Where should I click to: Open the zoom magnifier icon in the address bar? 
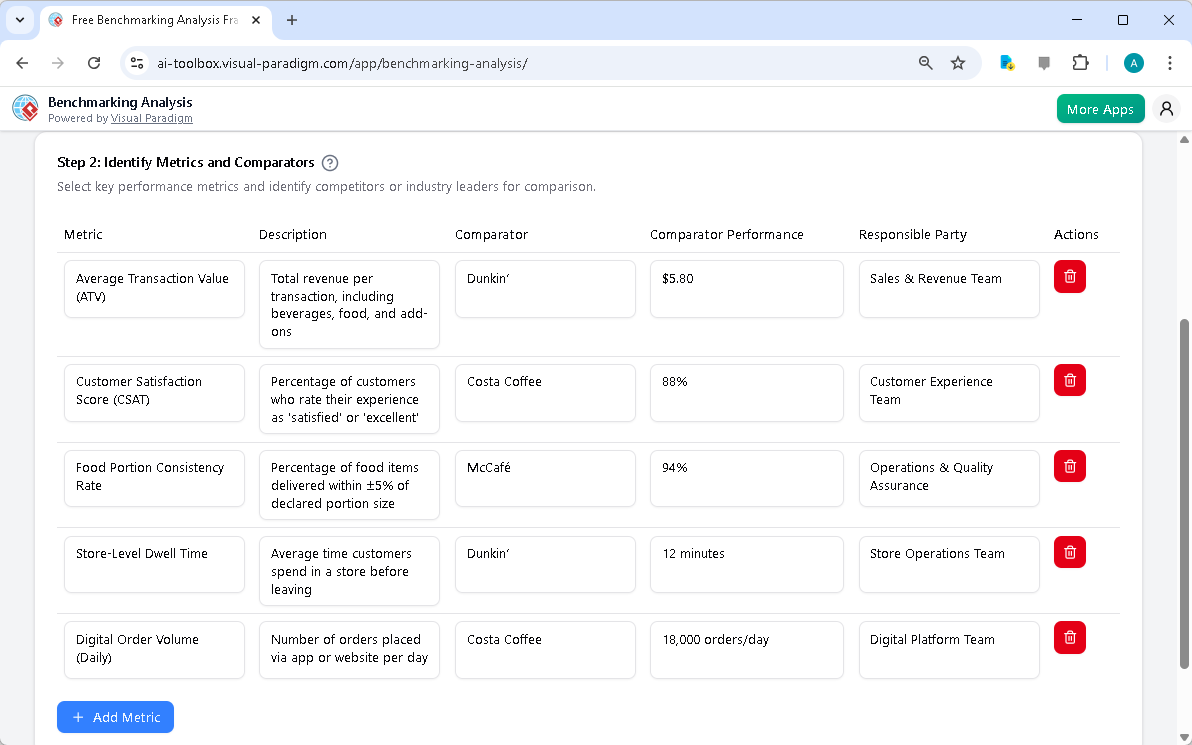point(925,62)
